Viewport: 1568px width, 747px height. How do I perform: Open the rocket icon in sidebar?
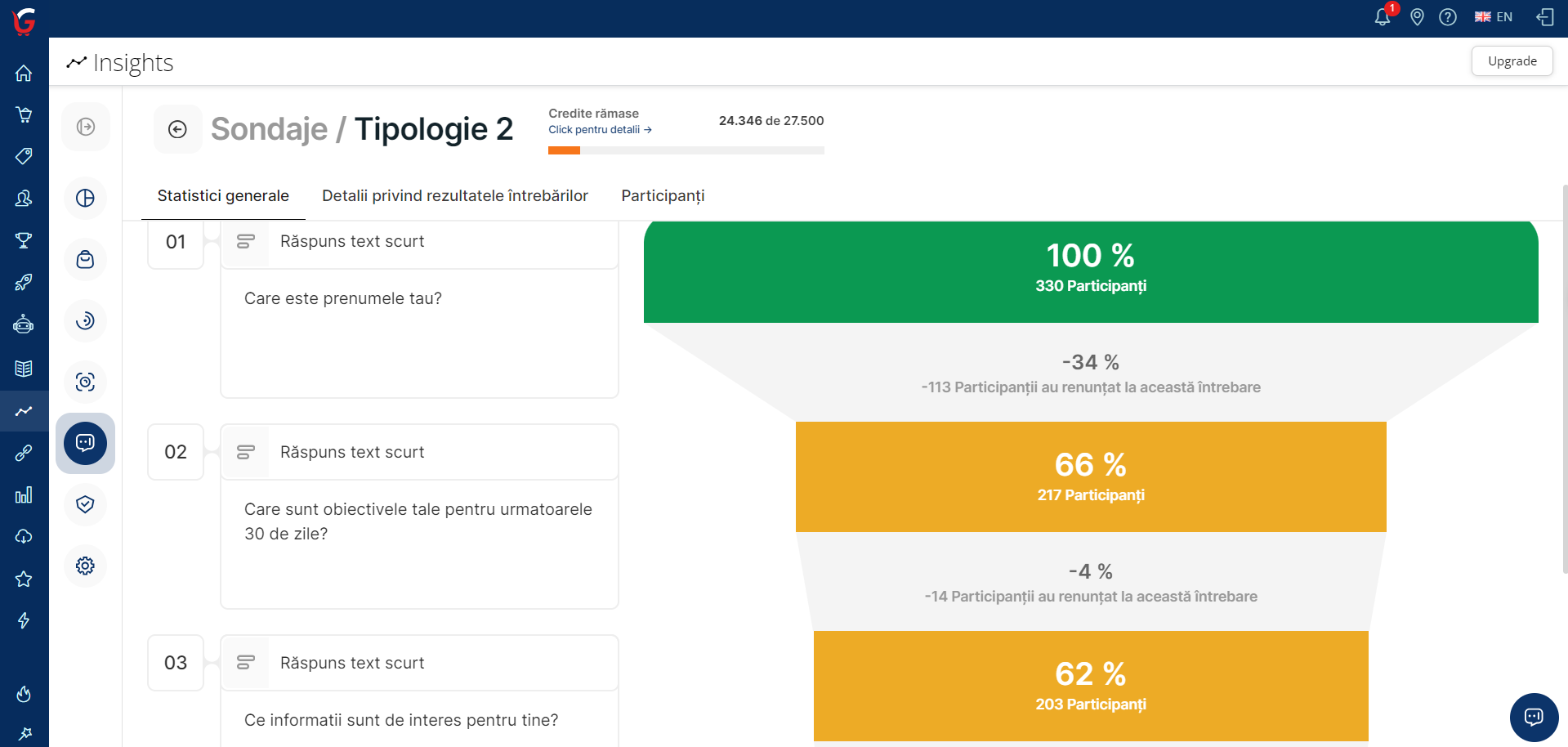point(24,283)
